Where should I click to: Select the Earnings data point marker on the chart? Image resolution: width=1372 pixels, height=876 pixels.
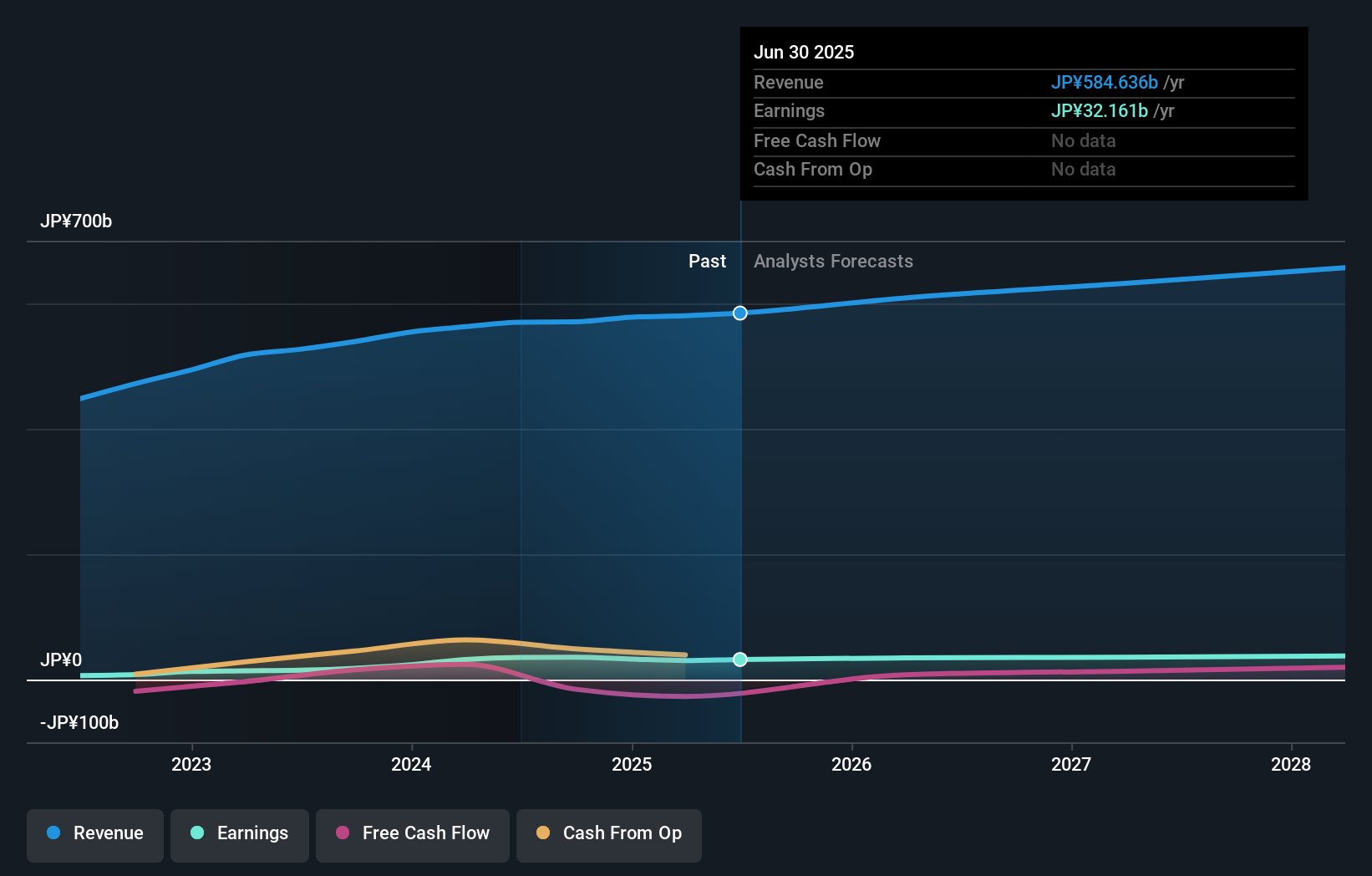(739, 660)
